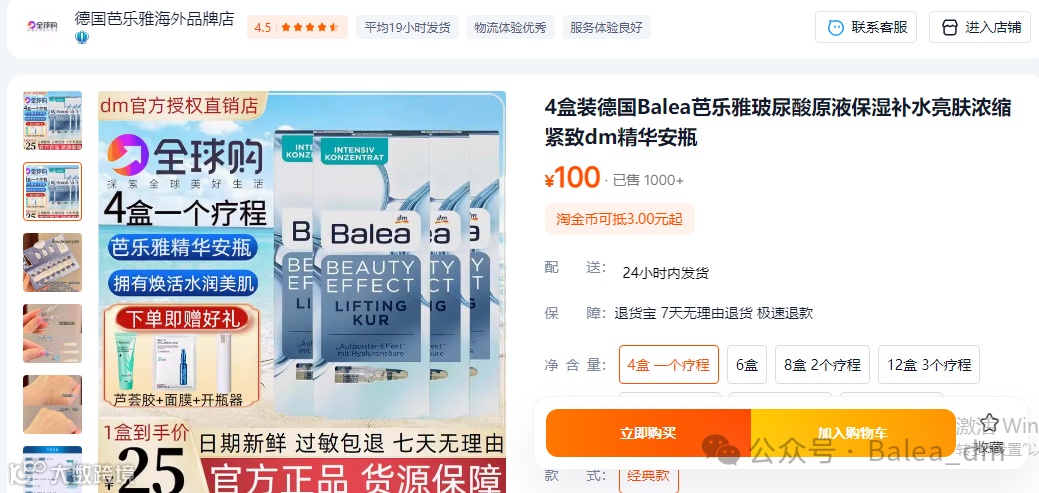Select the 6盒 quantity option

747,364
